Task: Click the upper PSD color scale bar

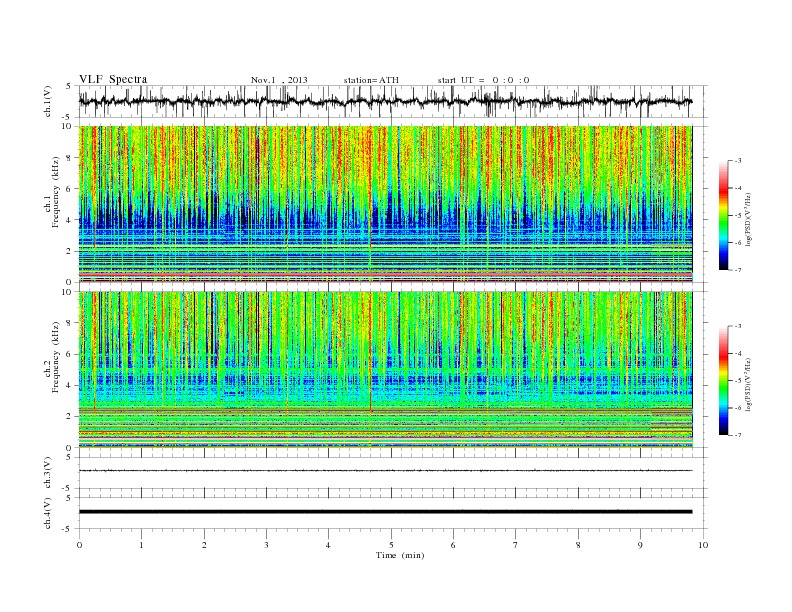Action: [723, 215]
